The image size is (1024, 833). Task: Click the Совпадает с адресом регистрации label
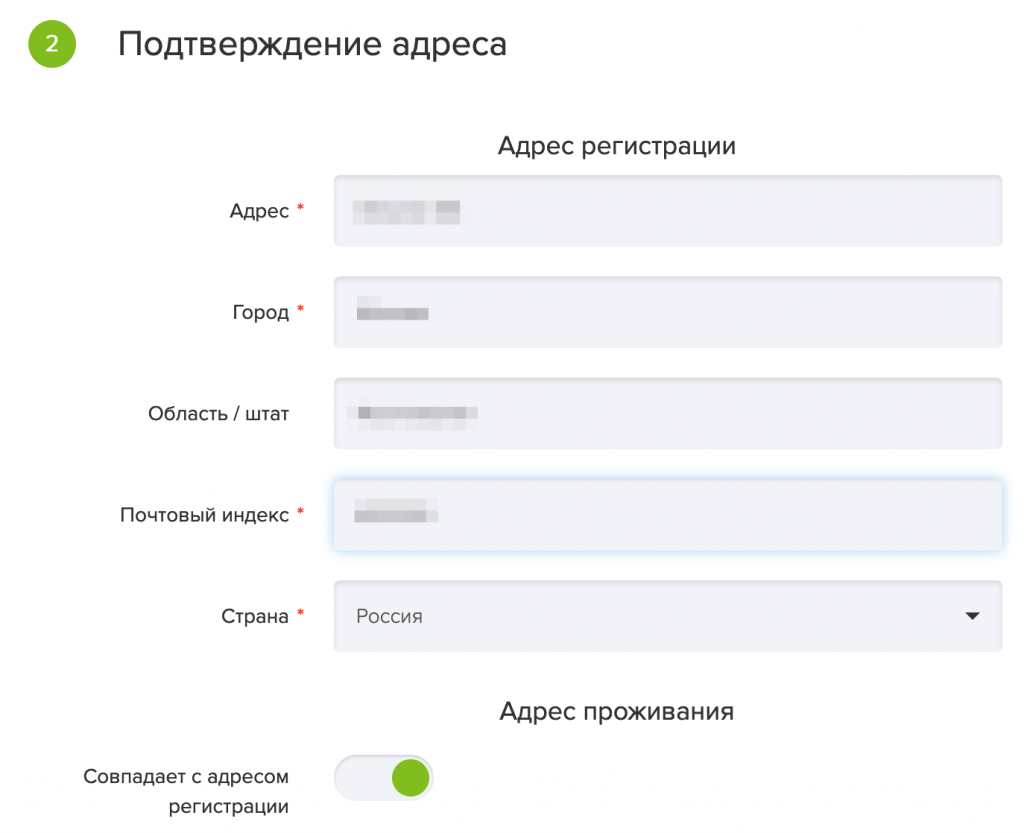186,791
